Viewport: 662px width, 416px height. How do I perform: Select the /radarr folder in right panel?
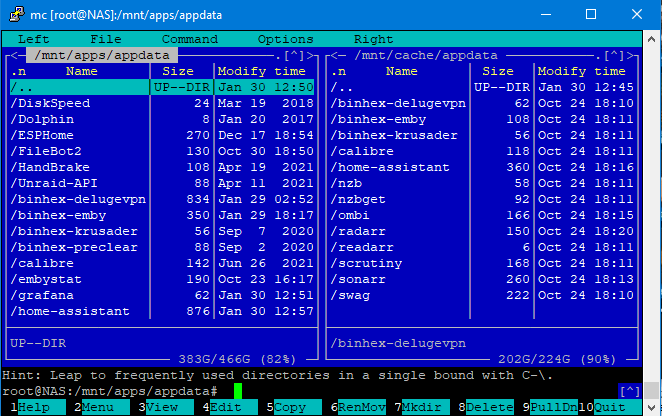[x=482, y=231]
